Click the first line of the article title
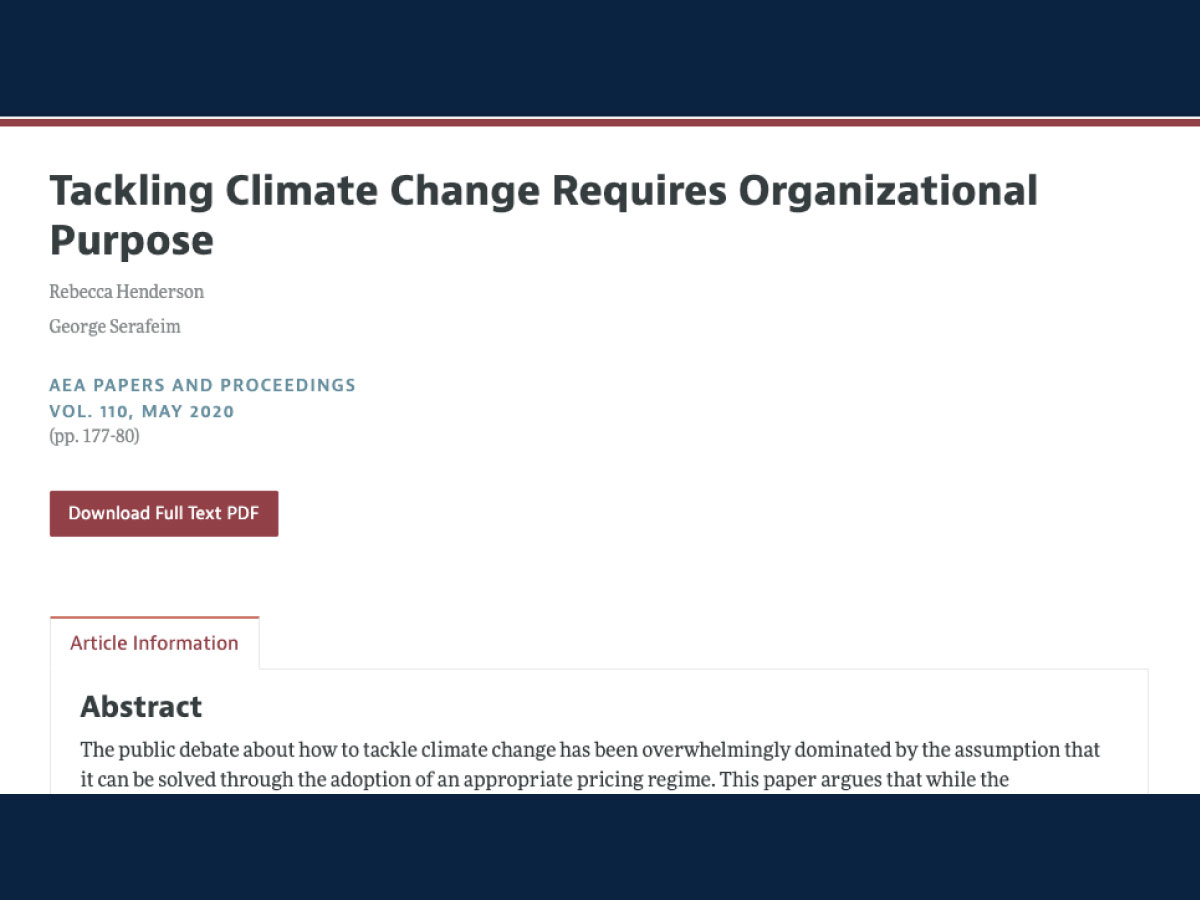 (544, 190)
